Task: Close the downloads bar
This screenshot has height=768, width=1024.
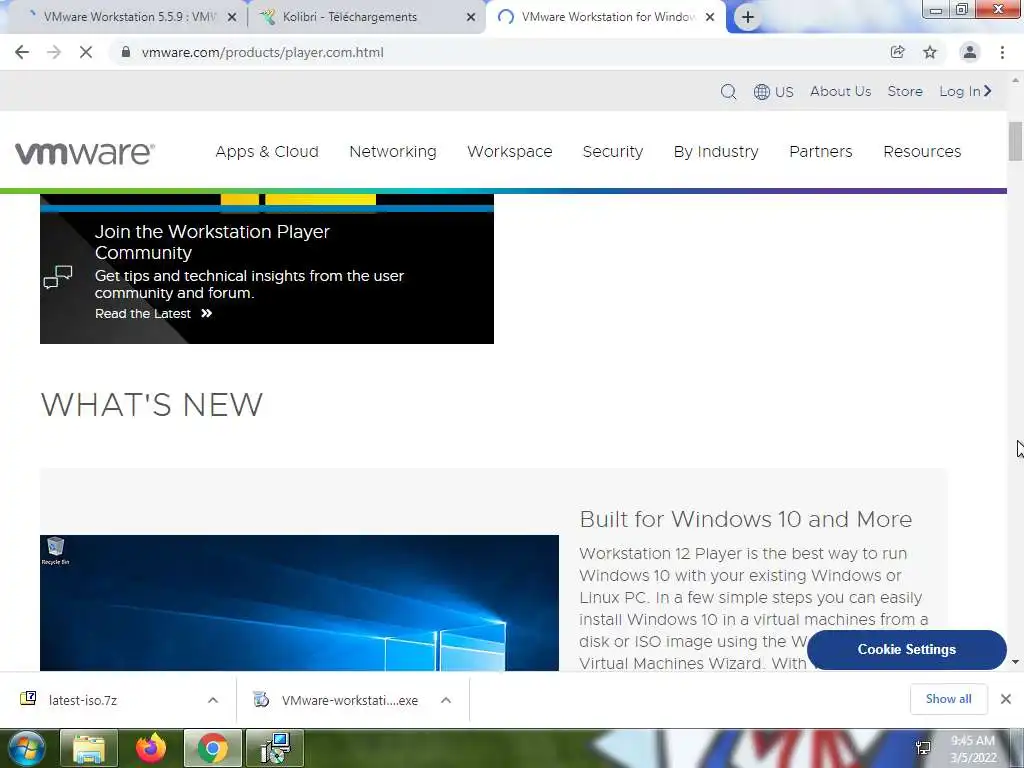Action: 1006,699
